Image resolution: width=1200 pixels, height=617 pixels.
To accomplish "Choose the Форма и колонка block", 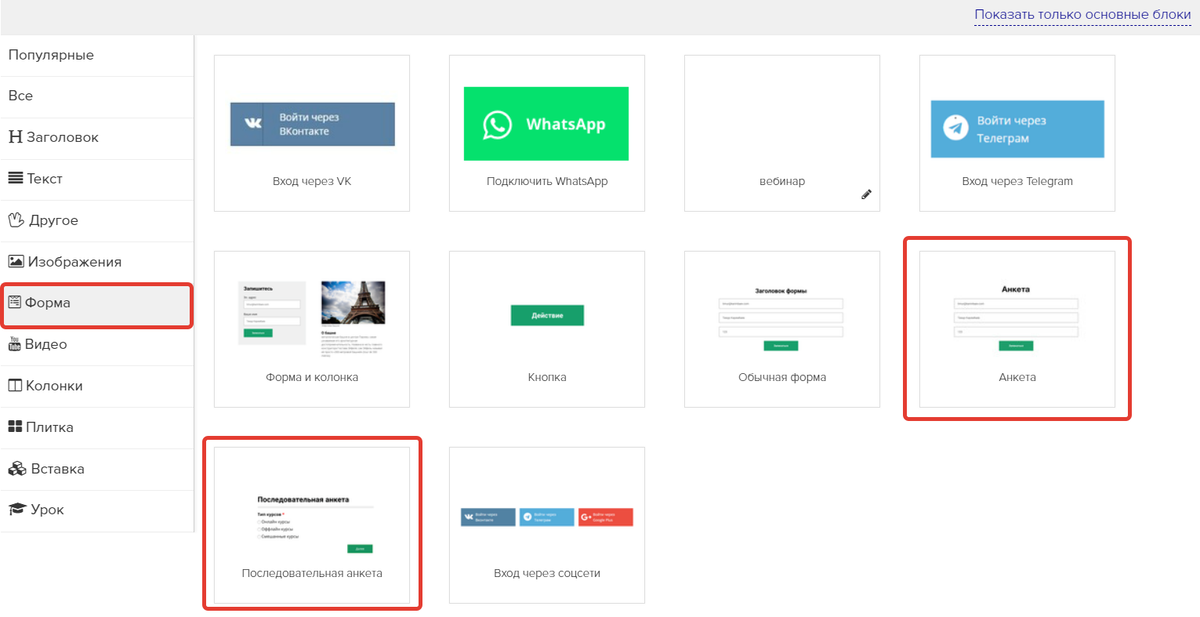I will [x=312, y=329].
